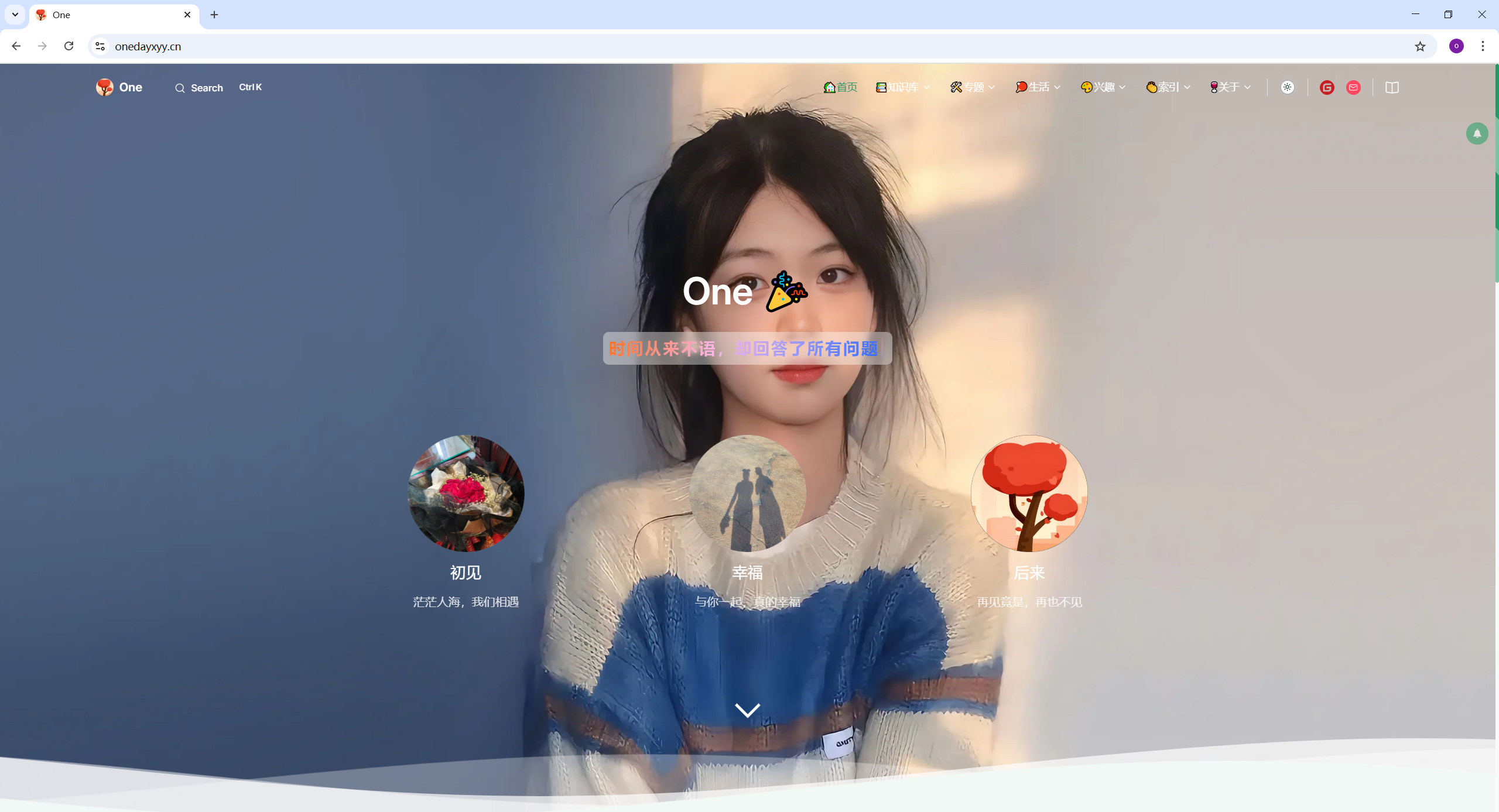Open the 初见 rose bouquet thumbnail

point(466,494)
